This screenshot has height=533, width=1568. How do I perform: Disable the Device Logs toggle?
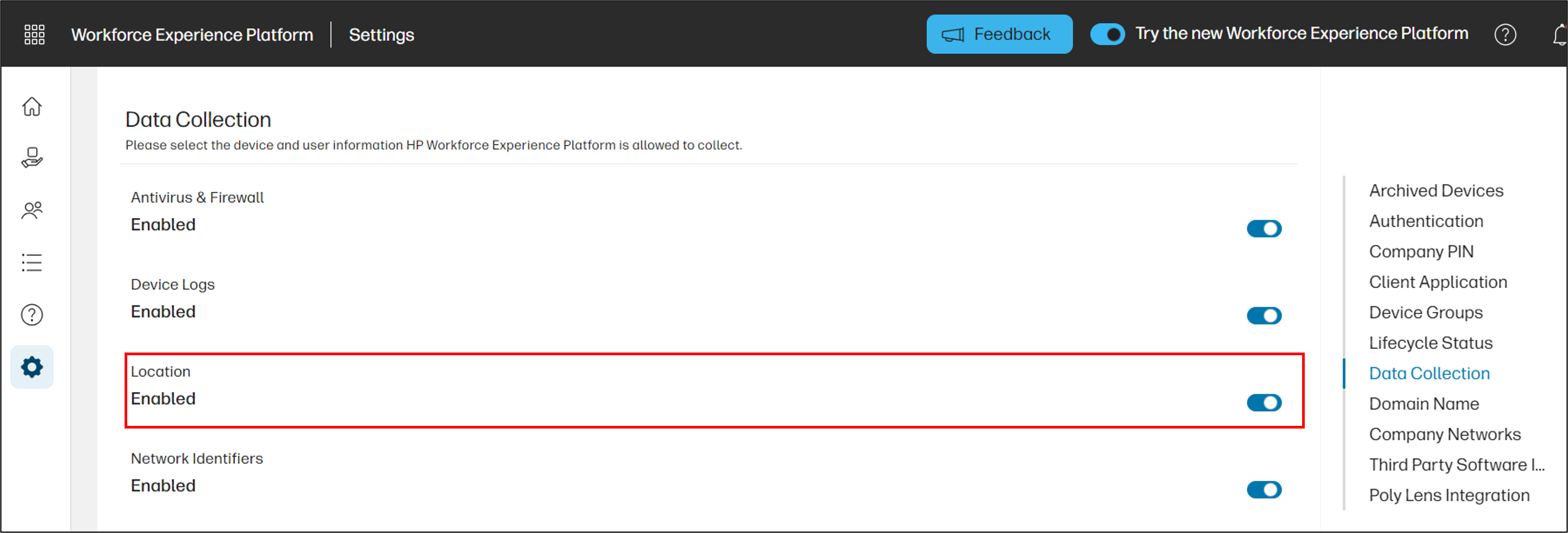click(1265, 315)
